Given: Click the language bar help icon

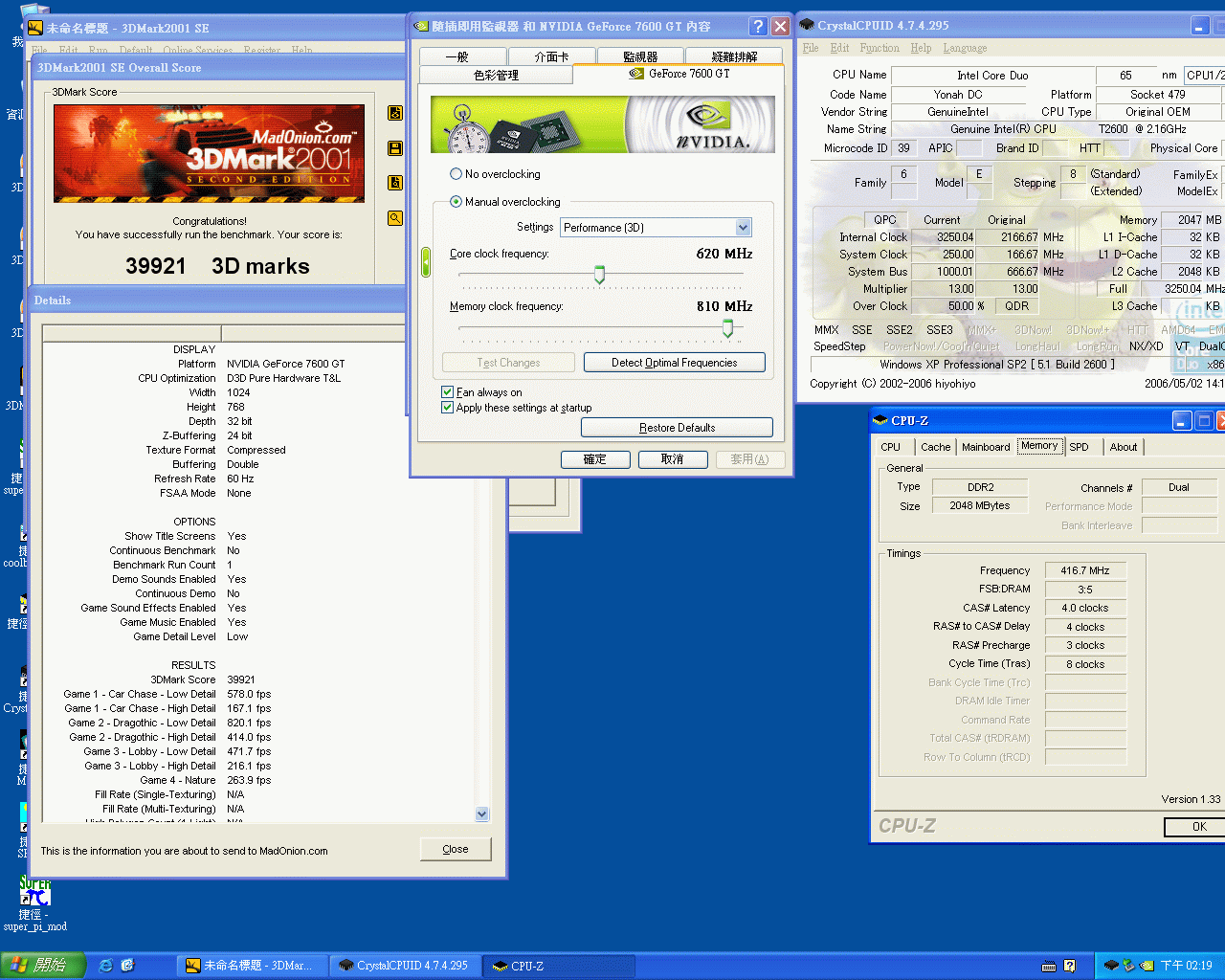Looking at the screenshot, I should pyautogui.click(x=1070, y=966).
